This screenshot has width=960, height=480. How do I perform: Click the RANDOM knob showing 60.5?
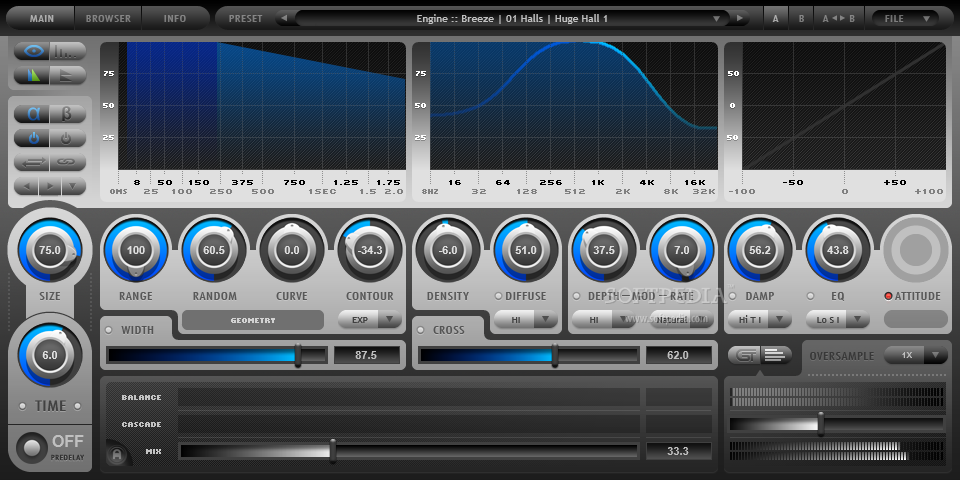[214, 250]
